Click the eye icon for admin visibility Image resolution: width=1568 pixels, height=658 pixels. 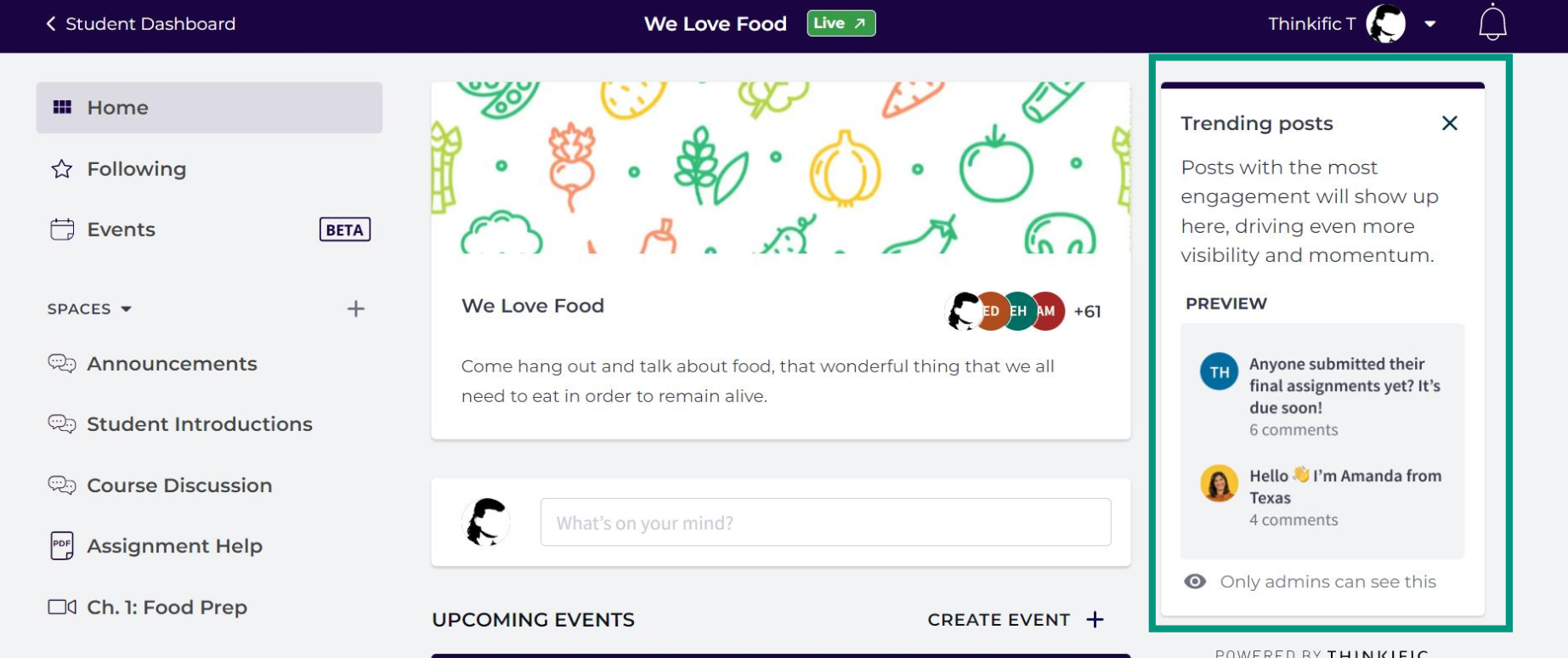[x=1195, y=581]
